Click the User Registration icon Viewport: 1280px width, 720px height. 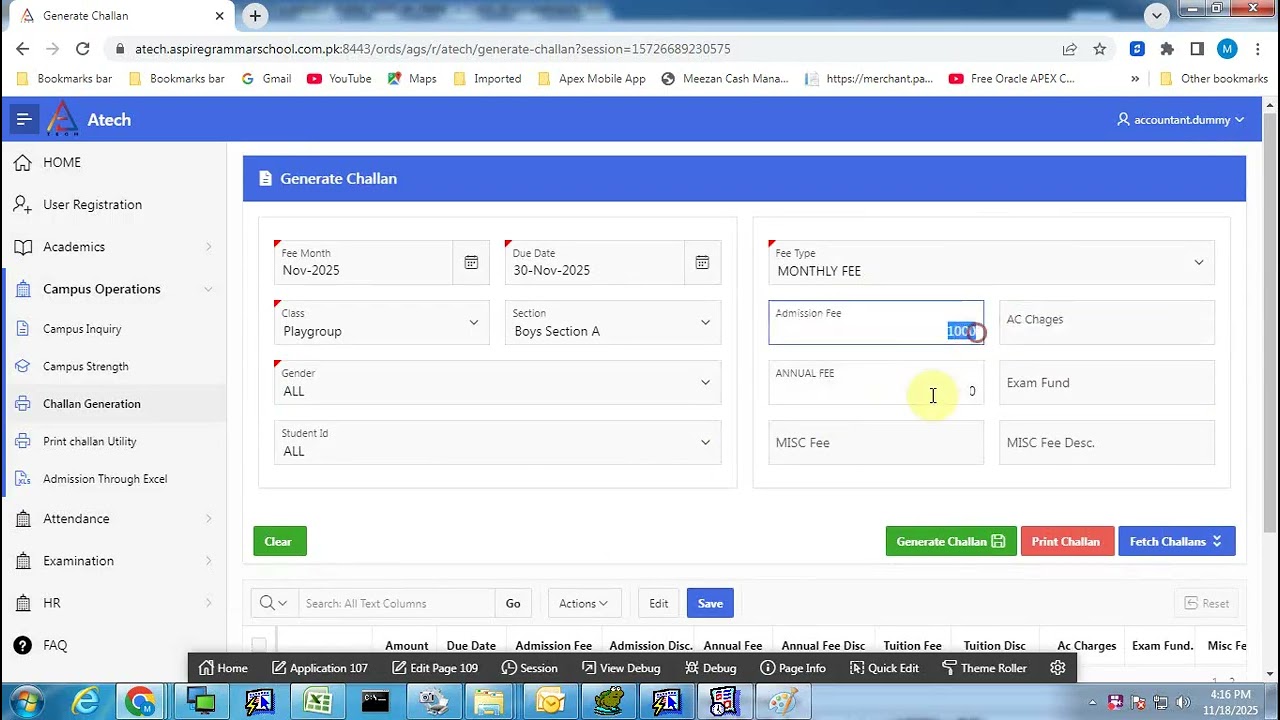pyautogui.click(x=22, y=204)
